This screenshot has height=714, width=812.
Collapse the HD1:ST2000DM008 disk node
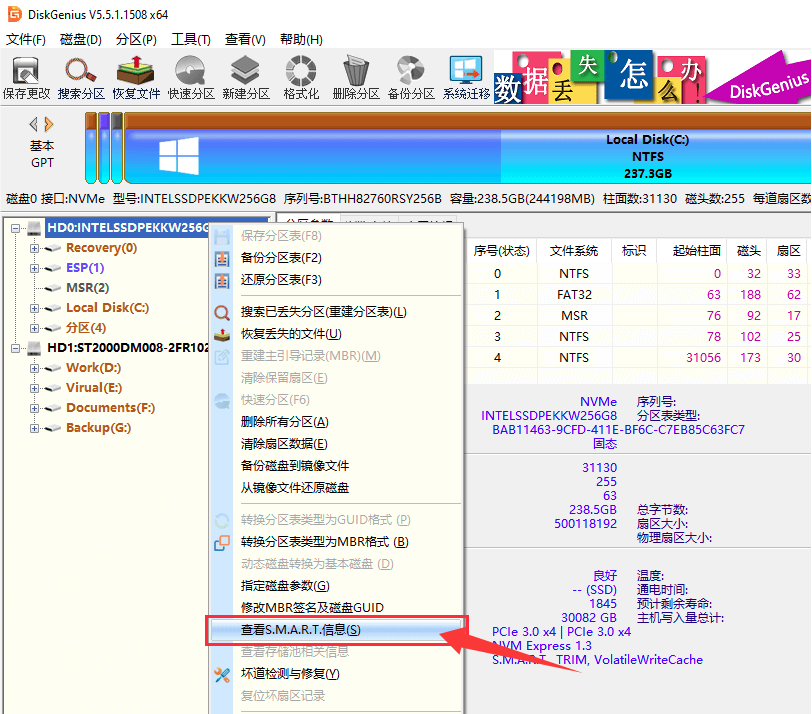tap(17, 348)
